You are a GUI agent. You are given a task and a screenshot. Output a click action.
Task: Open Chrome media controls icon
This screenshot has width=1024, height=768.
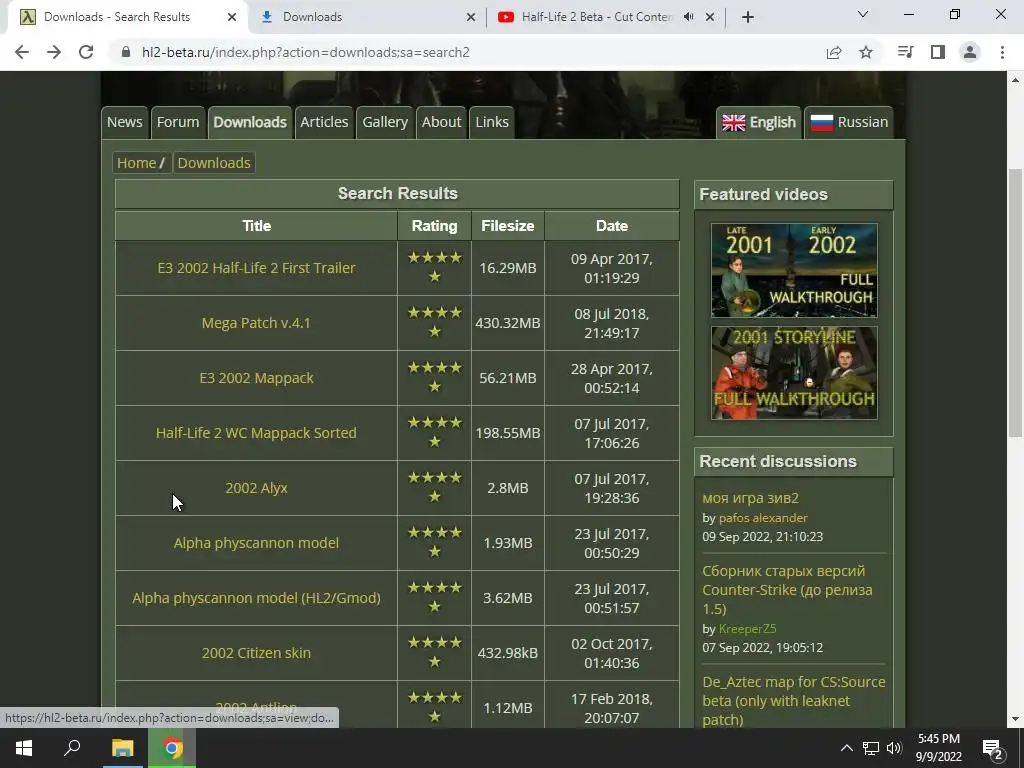(x=905, y=52)
